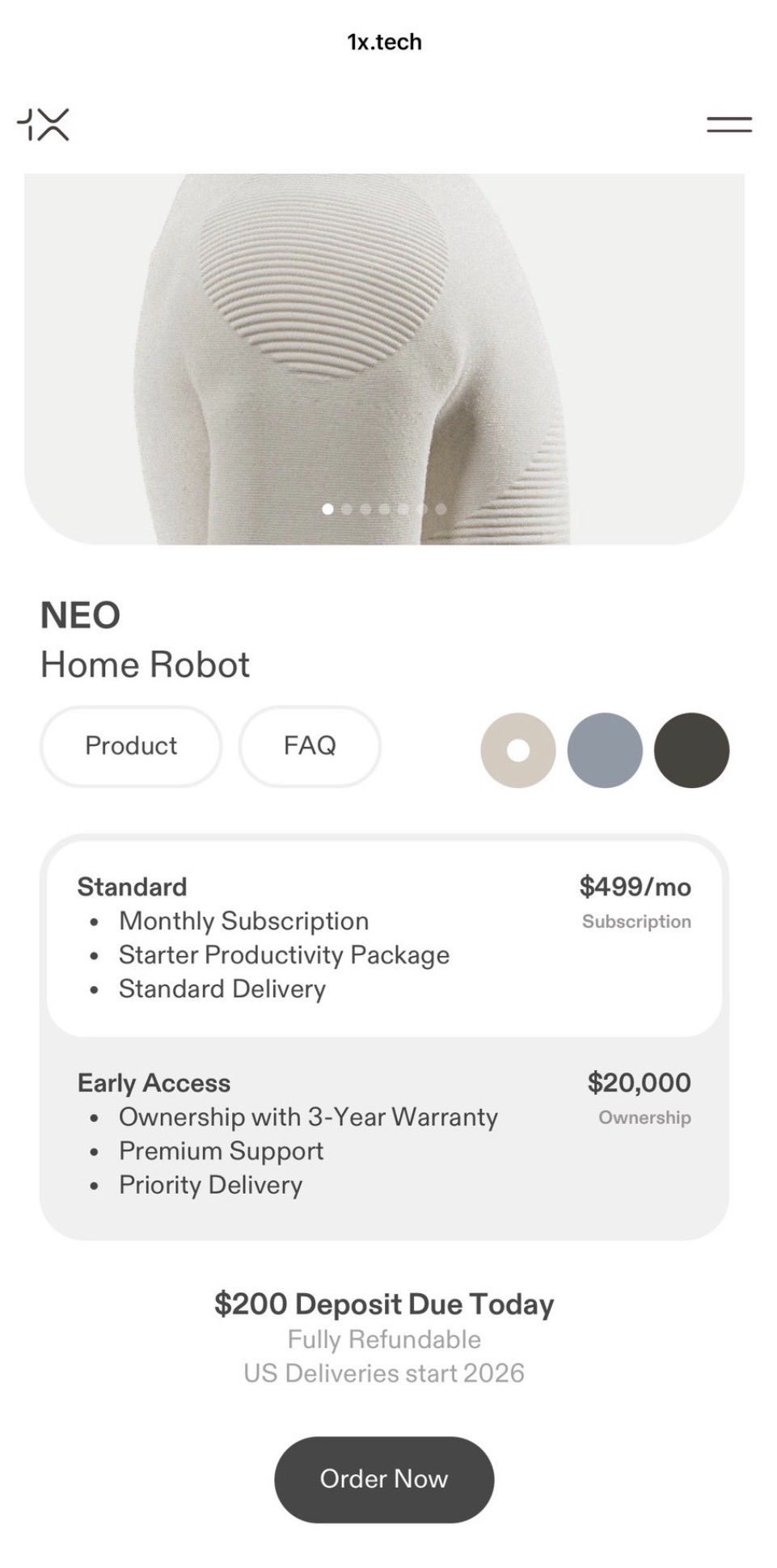This screenshot has height=1568, width=777.
Task: Show the fourth (middle) carousel image dot
Action: [384, 509]
